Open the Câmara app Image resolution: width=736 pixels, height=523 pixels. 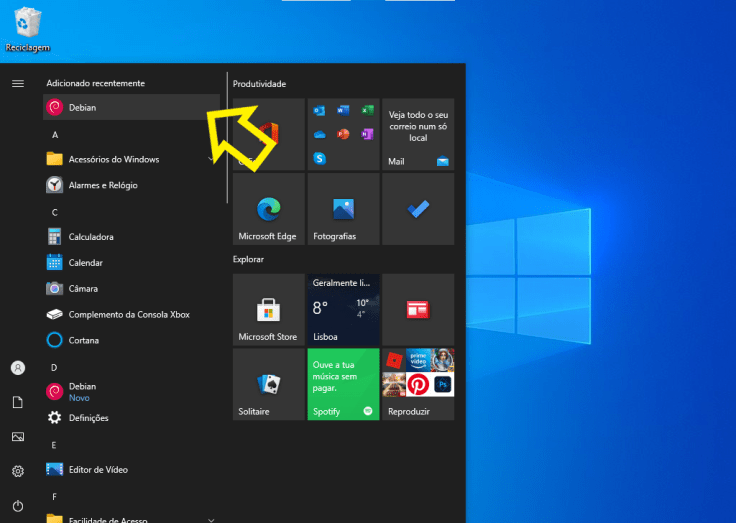click(85, 288)
